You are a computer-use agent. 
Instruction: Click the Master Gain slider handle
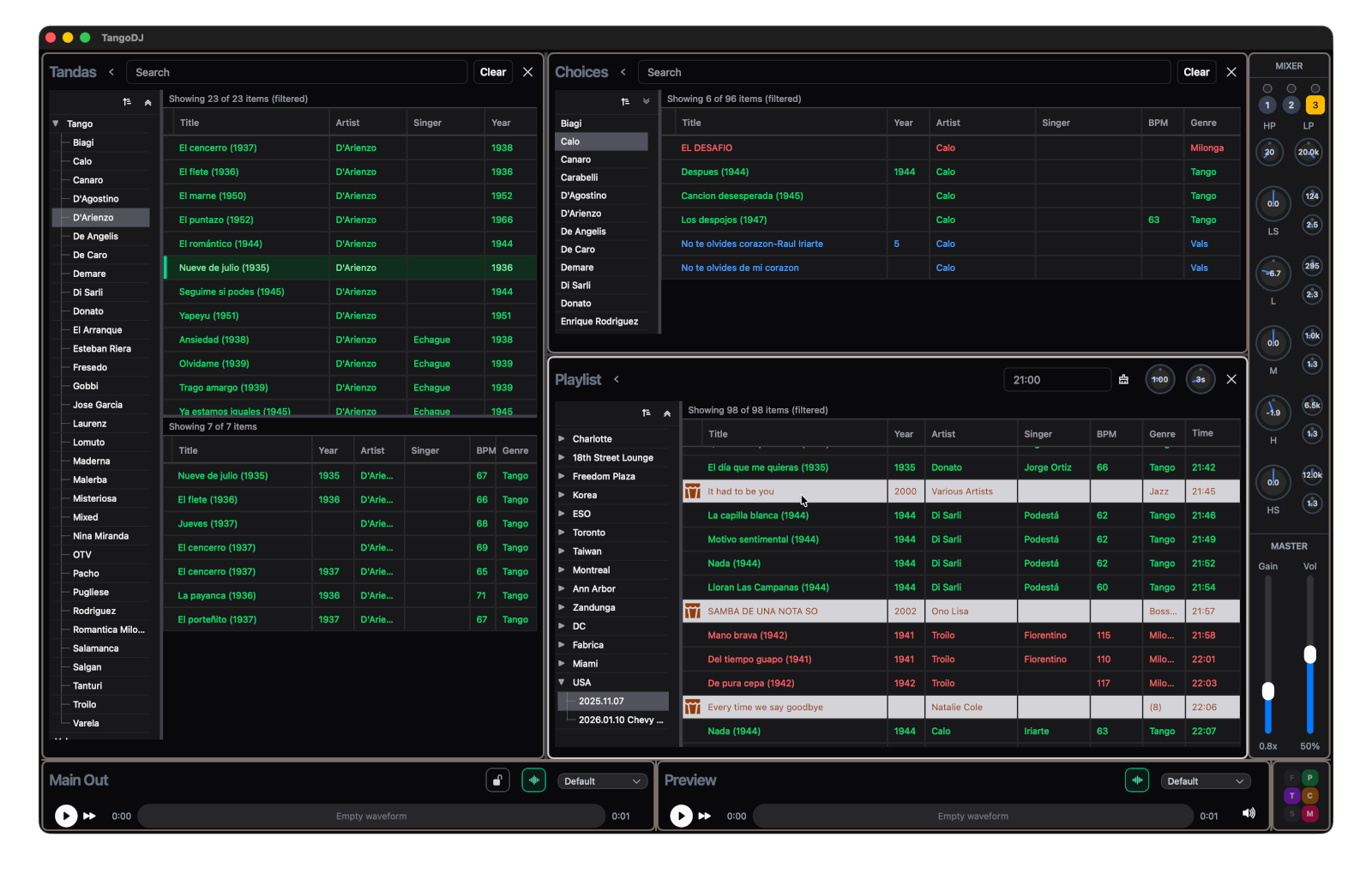[x=1268, y=691]
